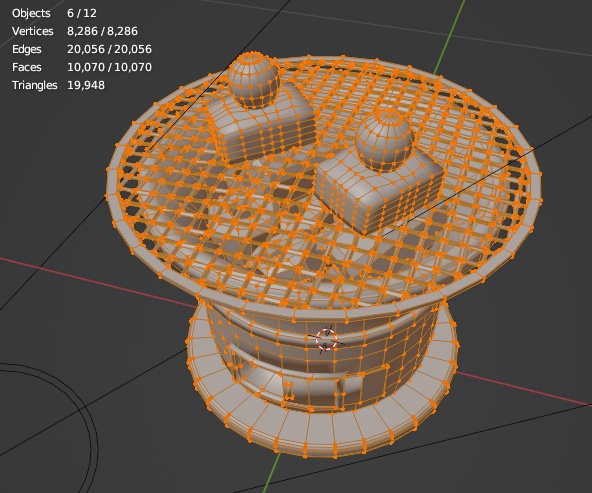Click the Objects statistics label

click(x=31, y=13)
